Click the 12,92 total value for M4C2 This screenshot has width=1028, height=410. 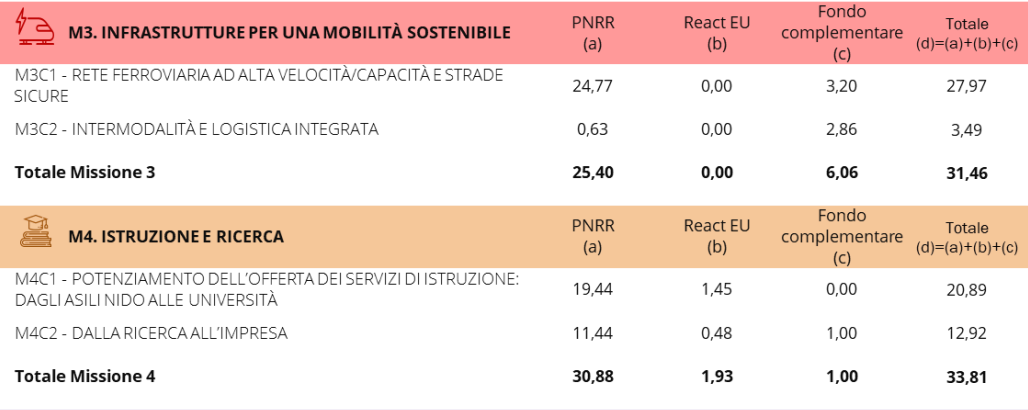[966, 334]
